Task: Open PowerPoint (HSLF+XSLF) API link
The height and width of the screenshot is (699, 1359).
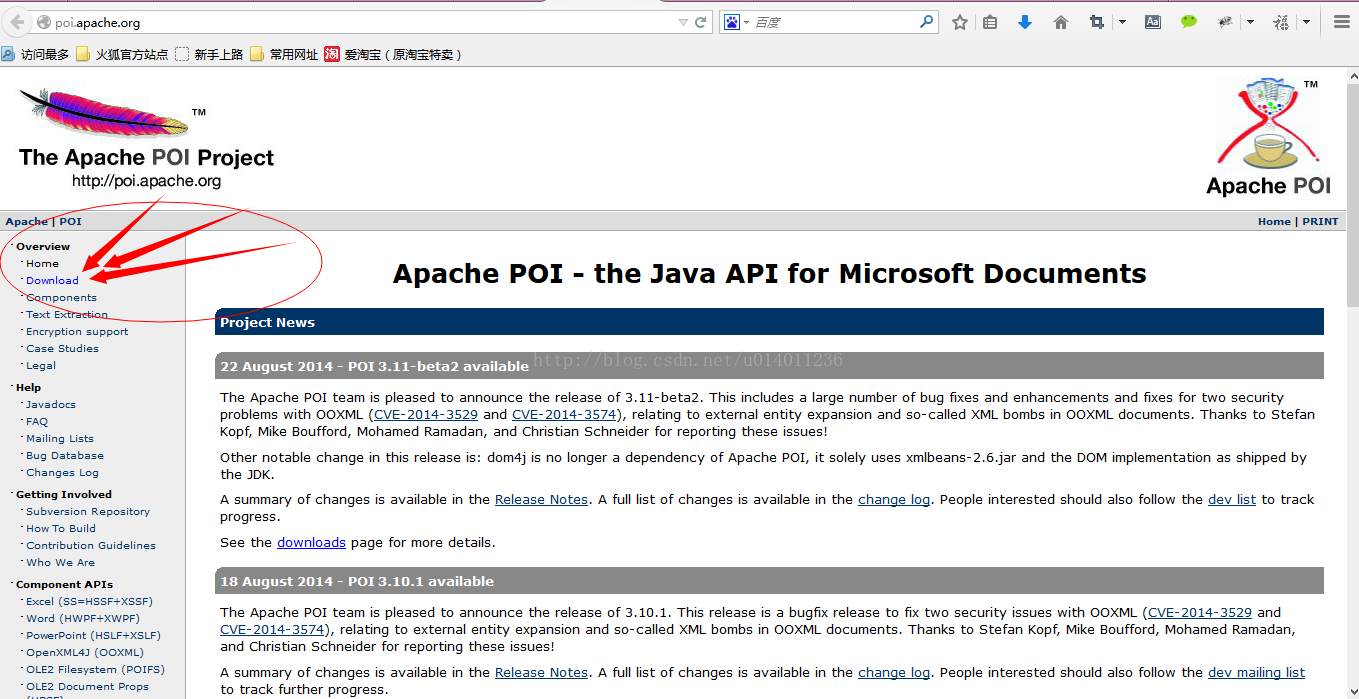Action: point(93,636)
